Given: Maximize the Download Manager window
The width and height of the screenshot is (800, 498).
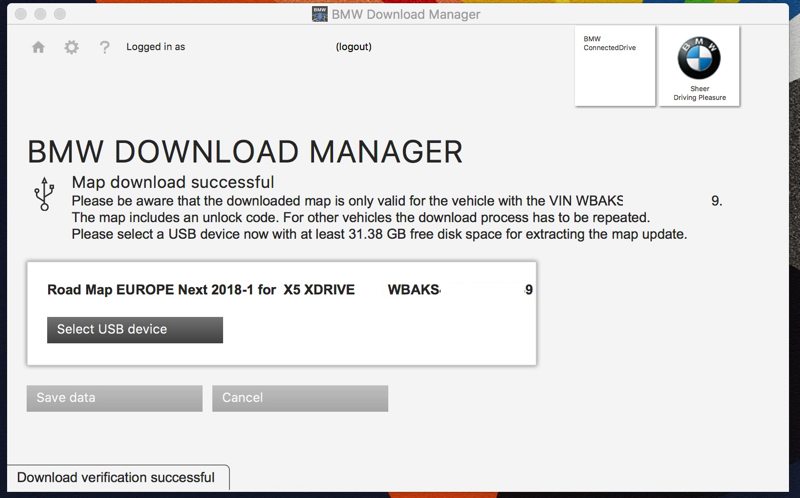Looking at the screenshot, I should coord(60,15).
